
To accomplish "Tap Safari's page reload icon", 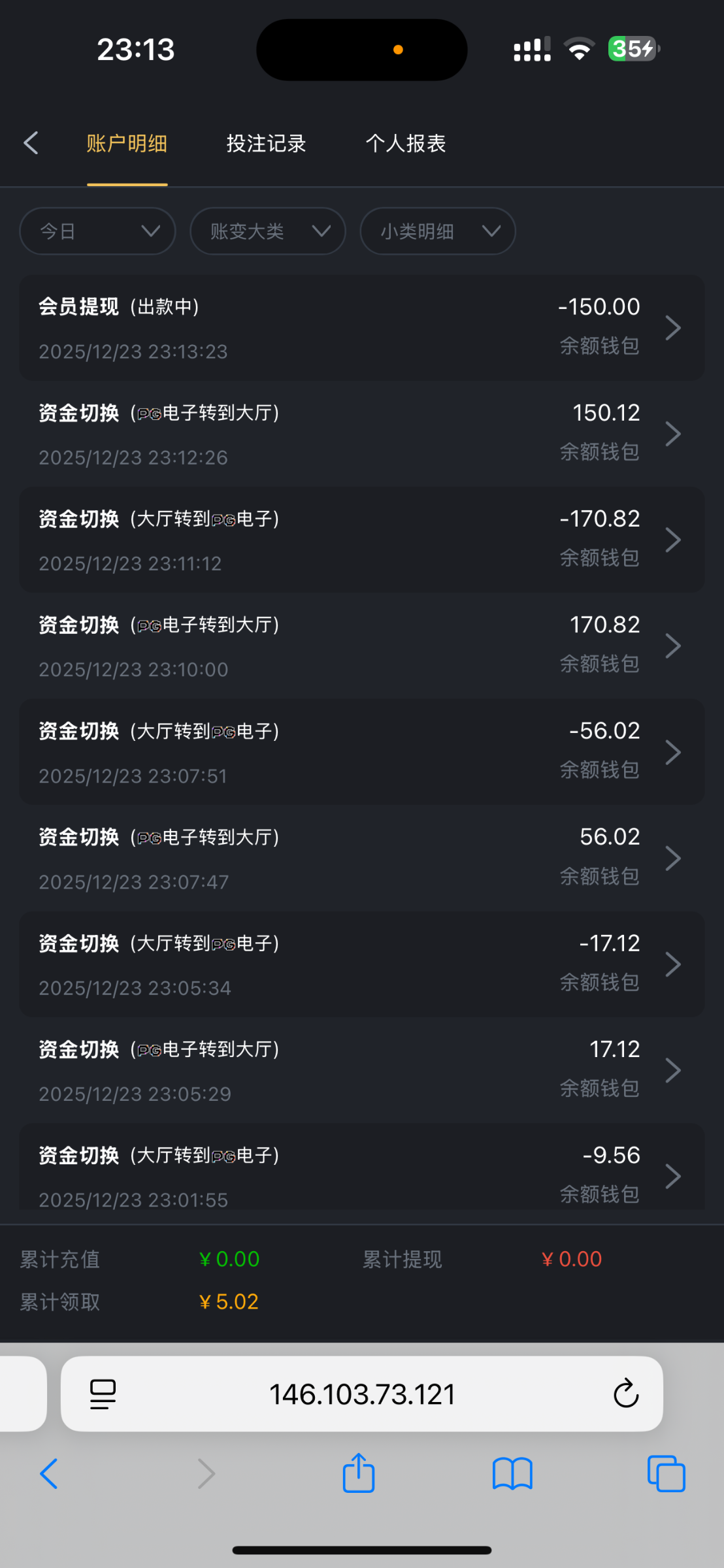I will point(625,1394).
